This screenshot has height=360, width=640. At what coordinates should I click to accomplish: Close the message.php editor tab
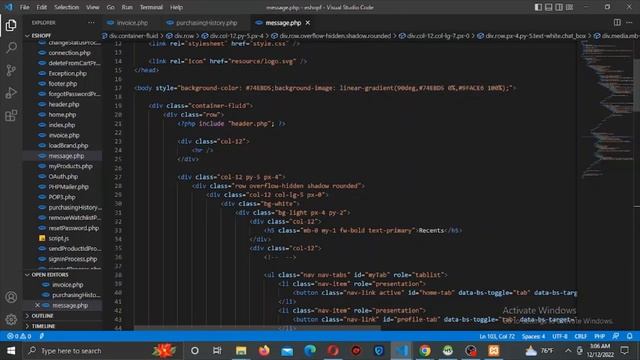(308, 23)
